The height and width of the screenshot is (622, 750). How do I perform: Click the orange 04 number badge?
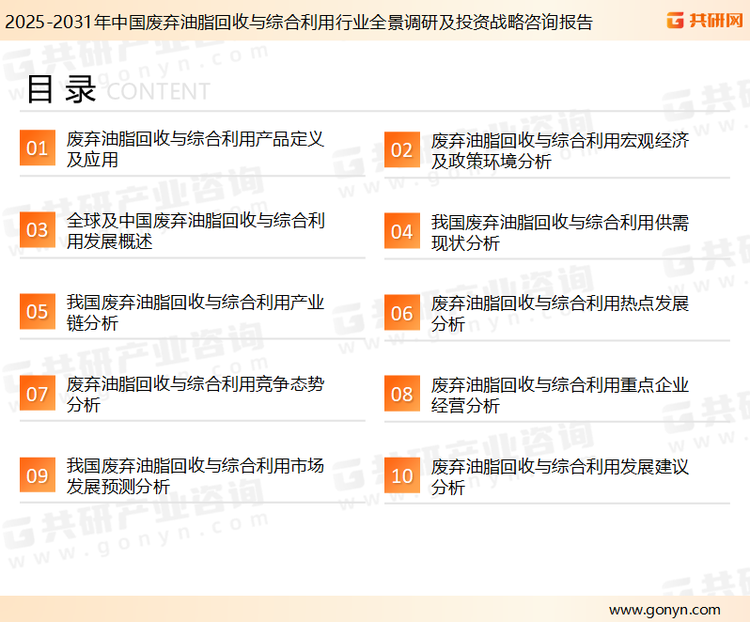(x=402, y=232)
